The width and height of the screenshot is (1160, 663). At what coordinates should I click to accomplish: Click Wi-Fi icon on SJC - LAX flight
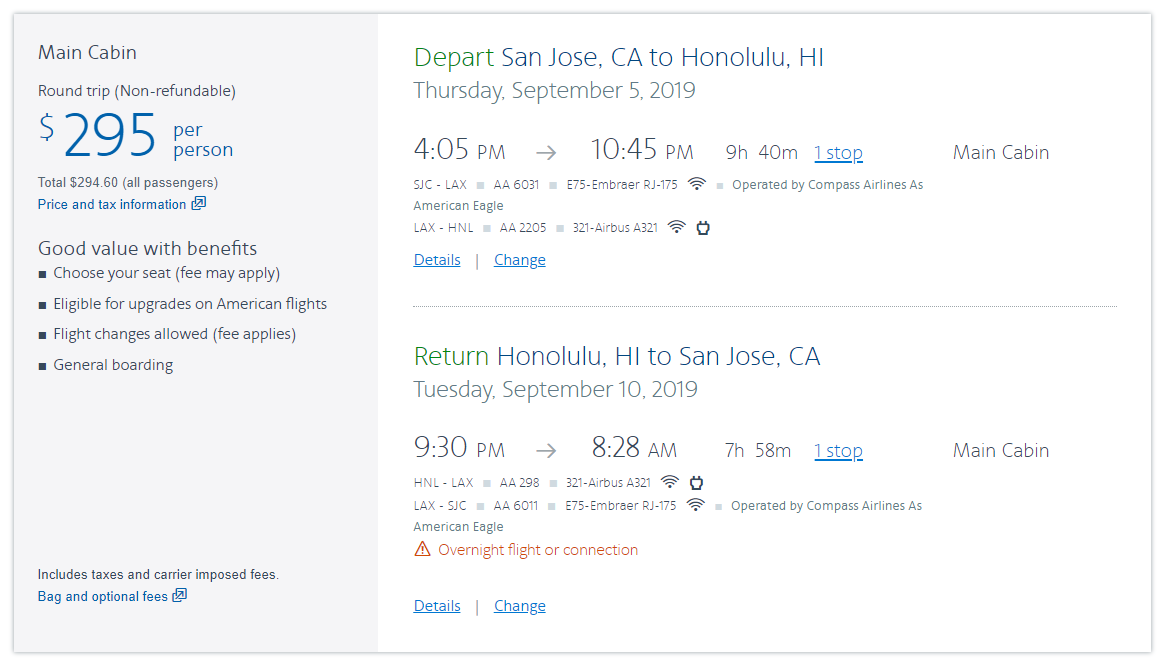pyautogui.click(x=697, y=184)
